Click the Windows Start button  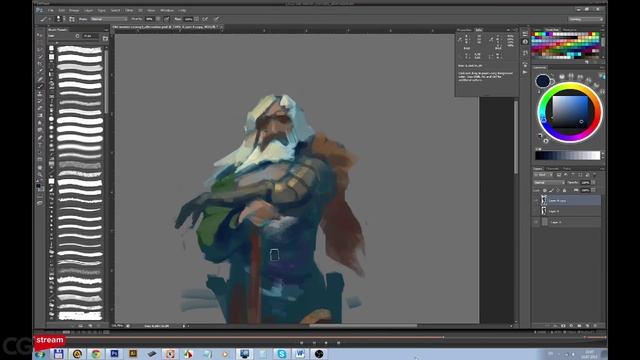point(40,354)
